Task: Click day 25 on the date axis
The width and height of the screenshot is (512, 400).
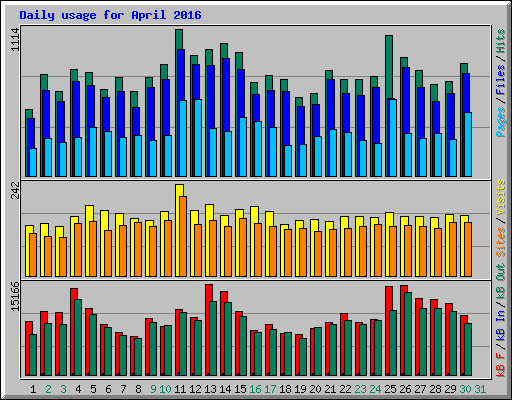Action: tap(390, 389)
